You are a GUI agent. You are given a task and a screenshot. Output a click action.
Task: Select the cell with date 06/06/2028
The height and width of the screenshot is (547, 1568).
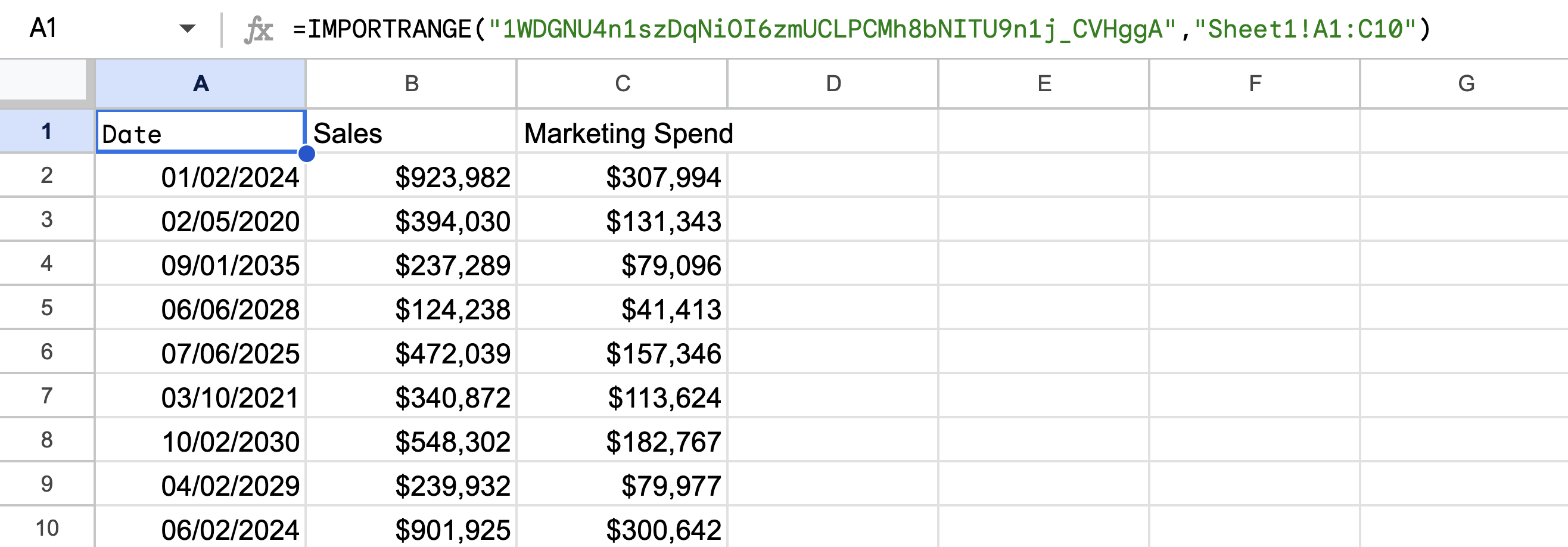coord(200,308)
